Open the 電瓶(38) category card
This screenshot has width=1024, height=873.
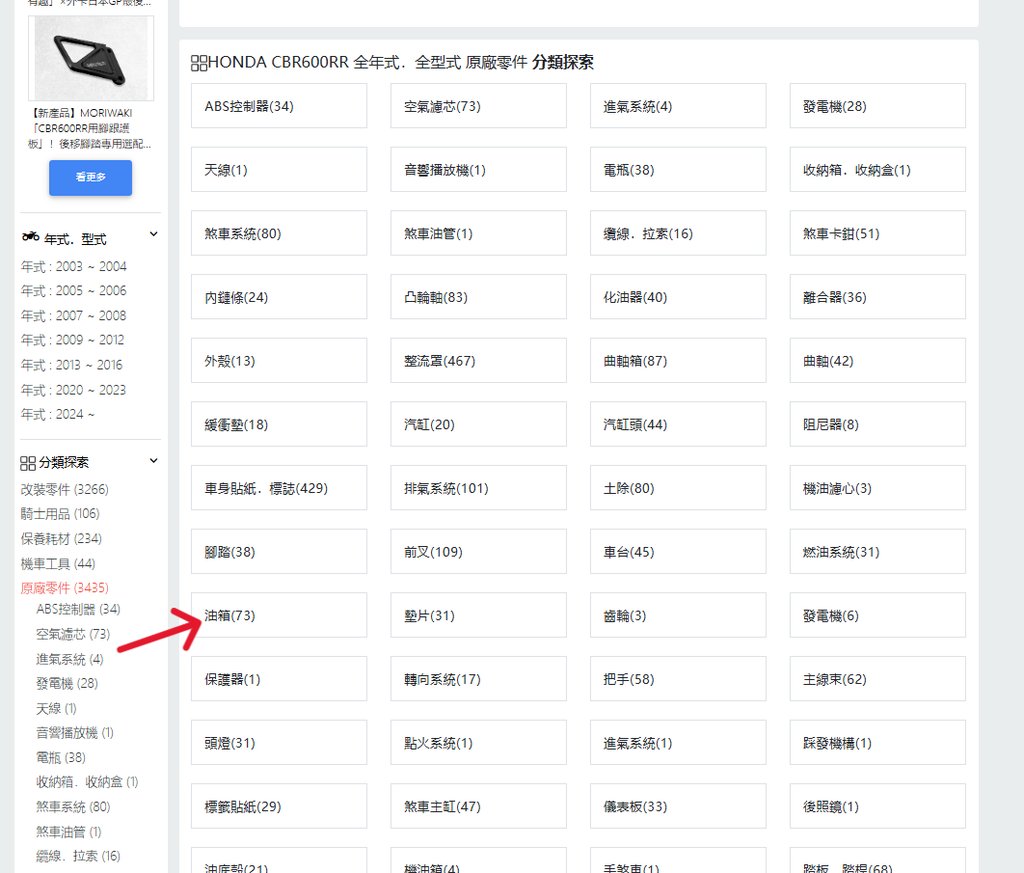tap(678, 170)
